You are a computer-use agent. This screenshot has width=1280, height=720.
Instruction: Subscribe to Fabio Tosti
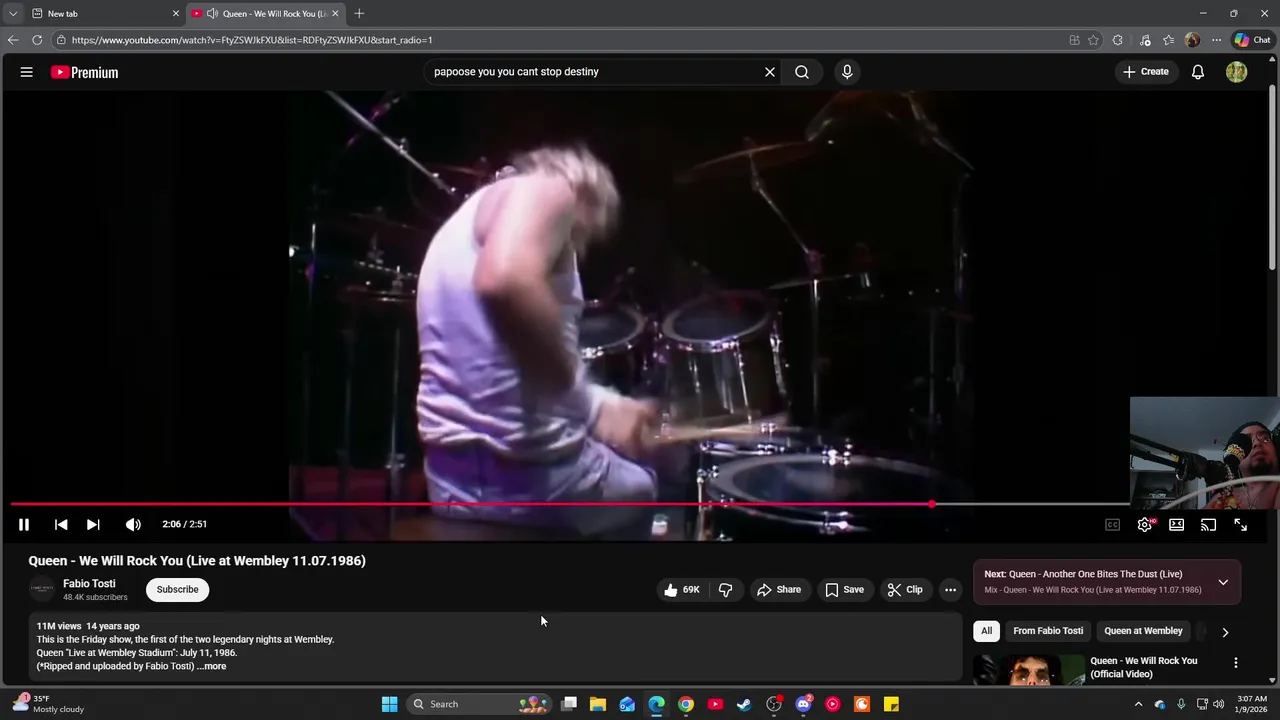coord(177,589)
